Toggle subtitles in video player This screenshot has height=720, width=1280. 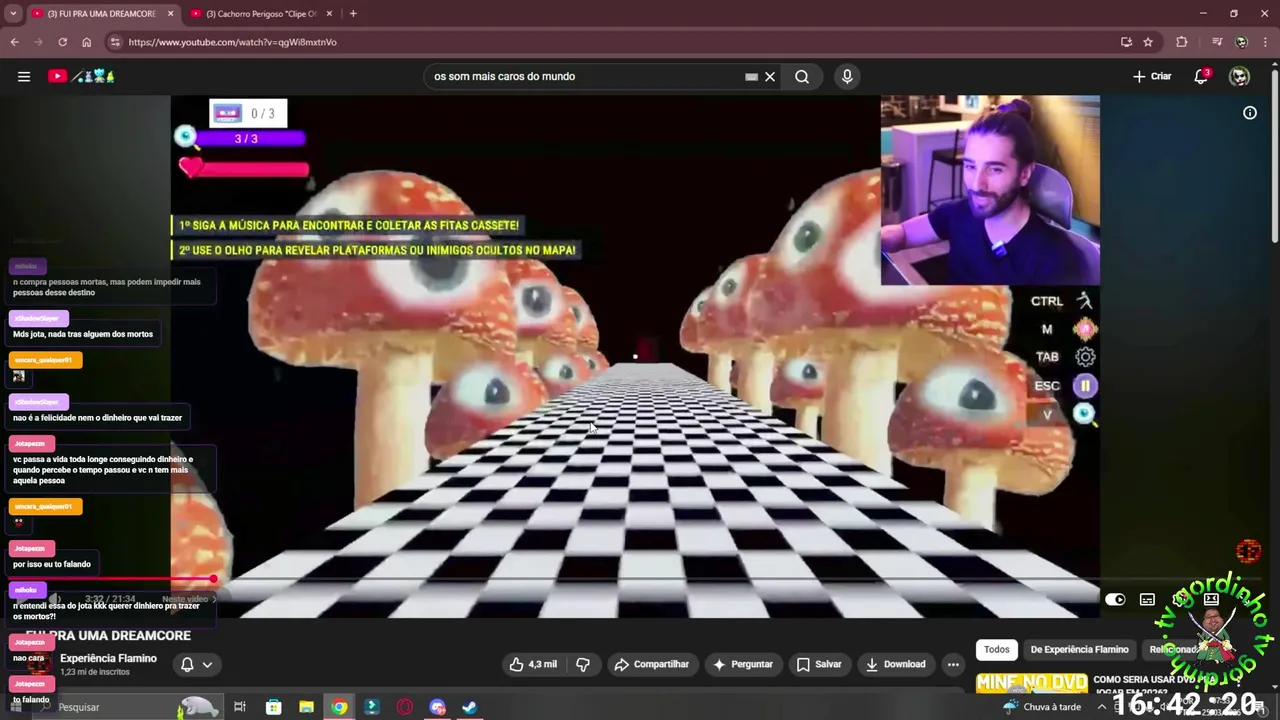click(x=1147, y=599)
